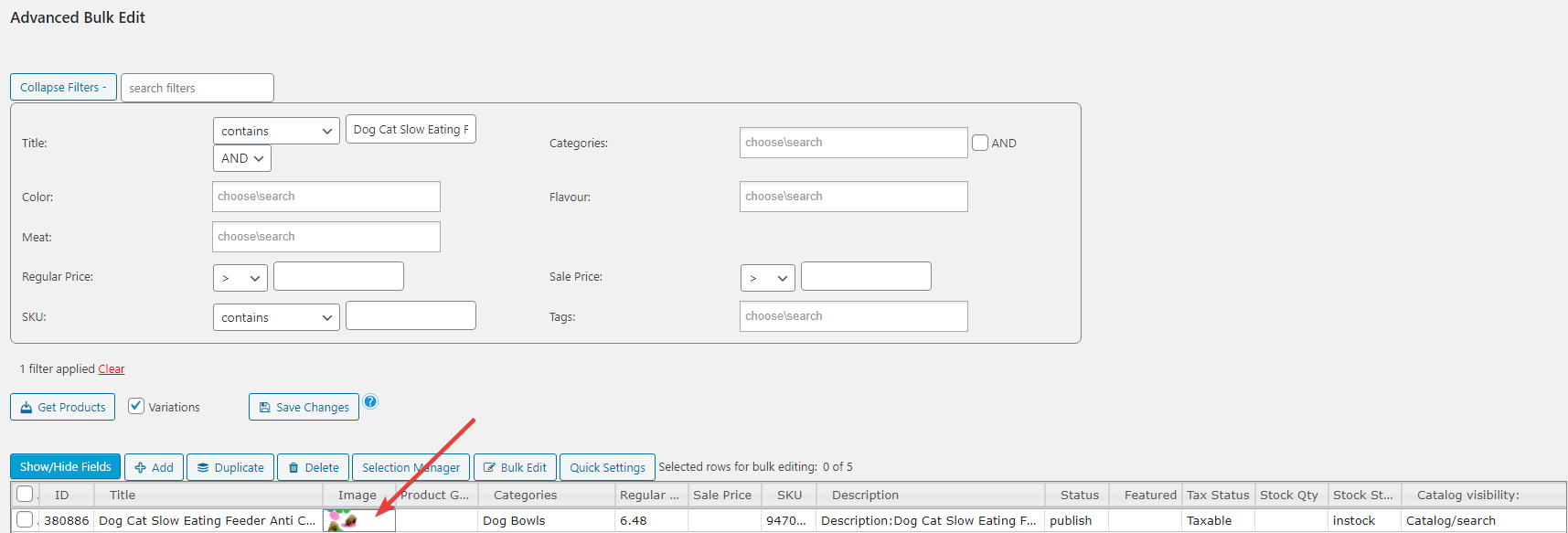Click Get Products button
The image size is (1568, 533).
click(x=62, y=407)
